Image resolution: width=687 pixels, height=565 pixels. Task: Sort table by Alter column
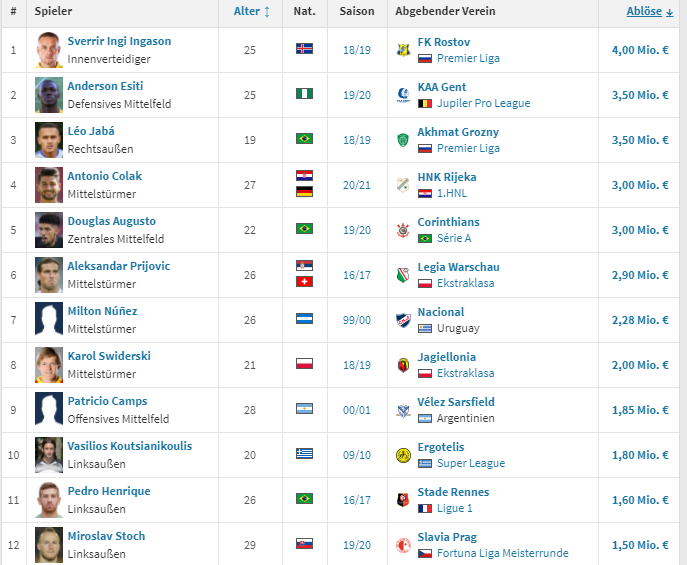[251, 11]
